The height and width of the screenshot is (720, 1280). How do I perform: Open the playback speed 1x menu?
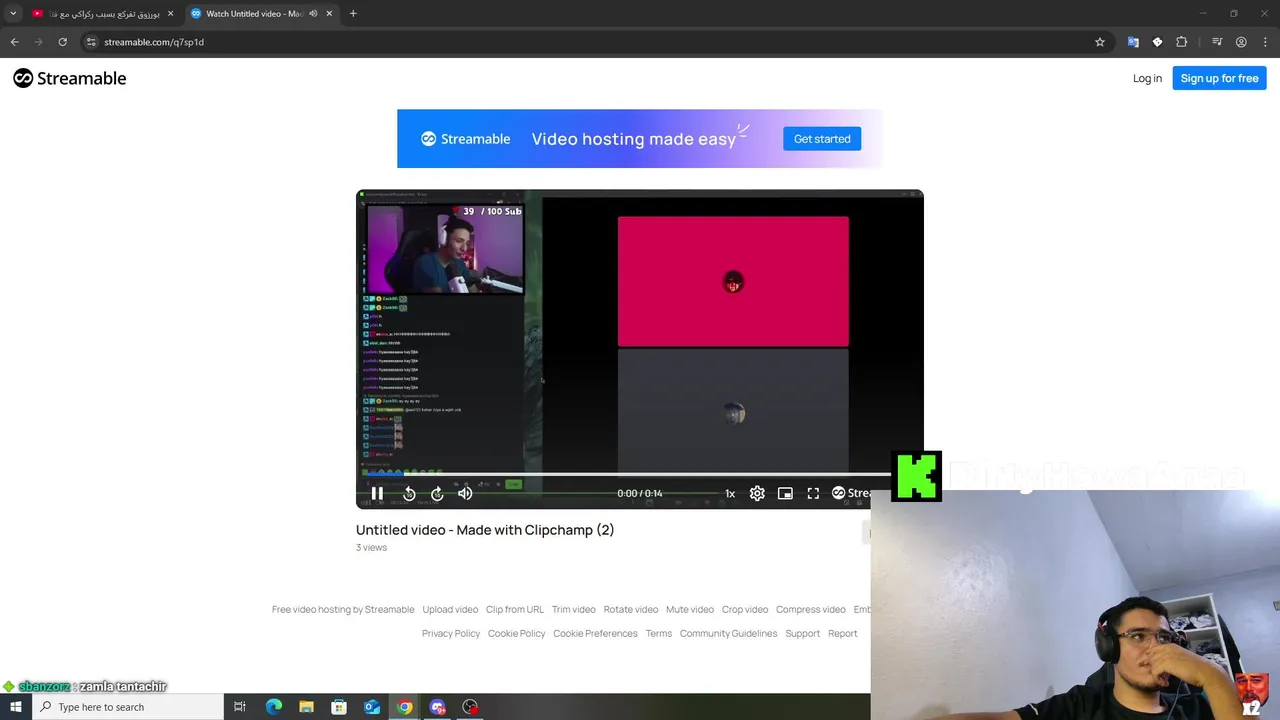point(730,493)
